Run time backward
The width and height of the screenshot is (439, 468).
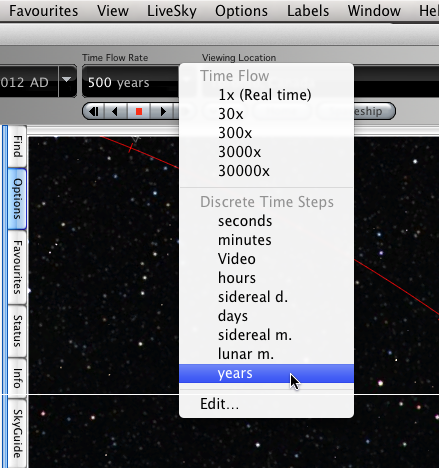click(x=116, y=111)
